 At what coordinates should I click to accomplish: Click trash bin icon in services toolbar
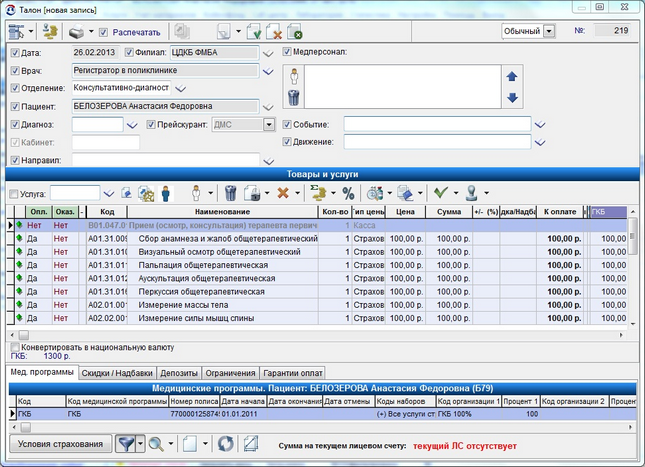[x=231, y=193]
